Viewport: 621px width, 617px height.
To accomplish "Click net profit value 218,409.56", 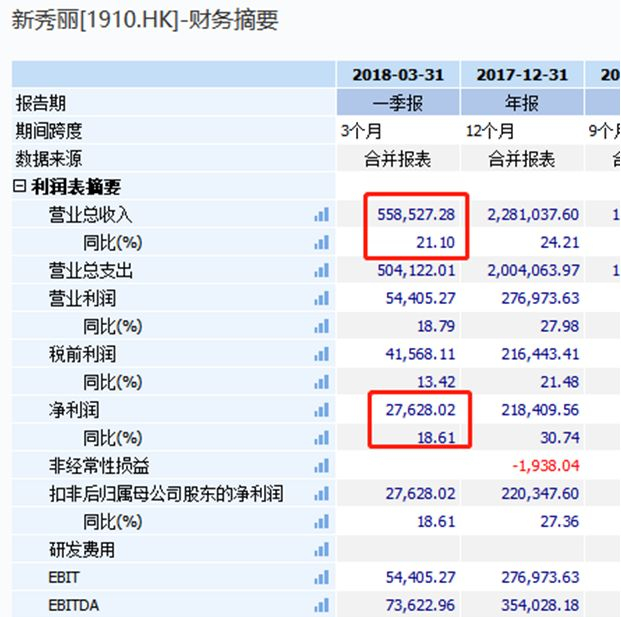I will [540, 410].
